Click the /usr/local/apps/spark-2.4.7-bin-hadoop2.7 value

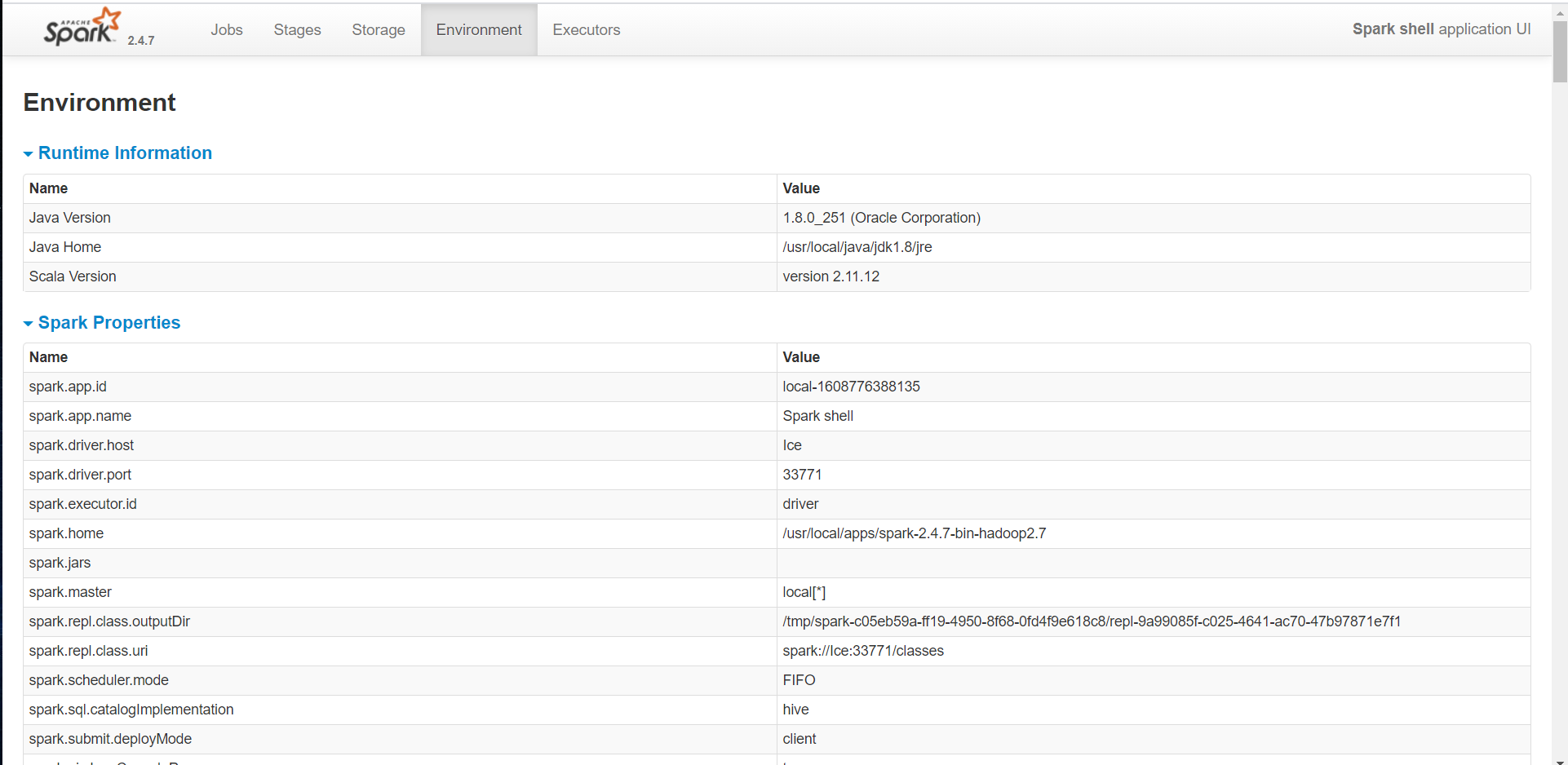(x=915, y=533)
